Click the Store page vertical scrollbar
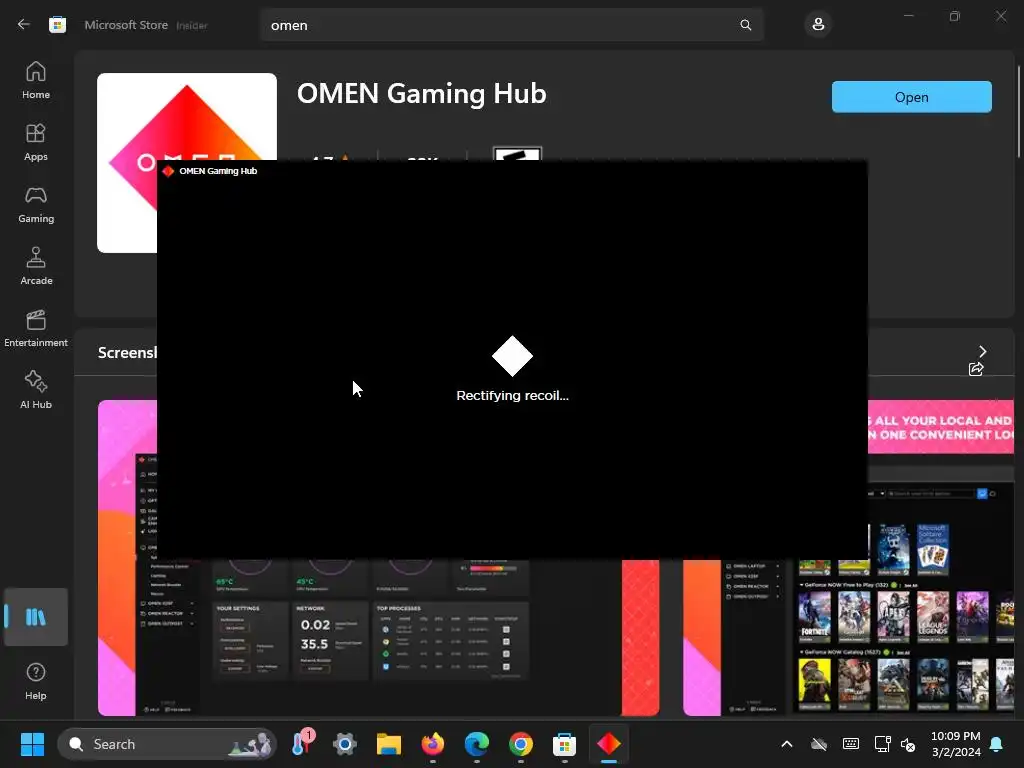1024x768 pixels. pos(1018,111)
